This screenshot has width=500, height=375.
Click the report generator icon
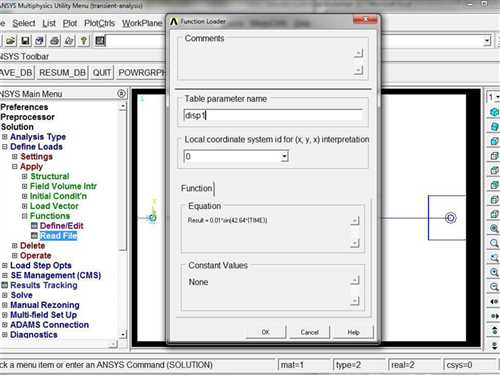pos(69,41)
